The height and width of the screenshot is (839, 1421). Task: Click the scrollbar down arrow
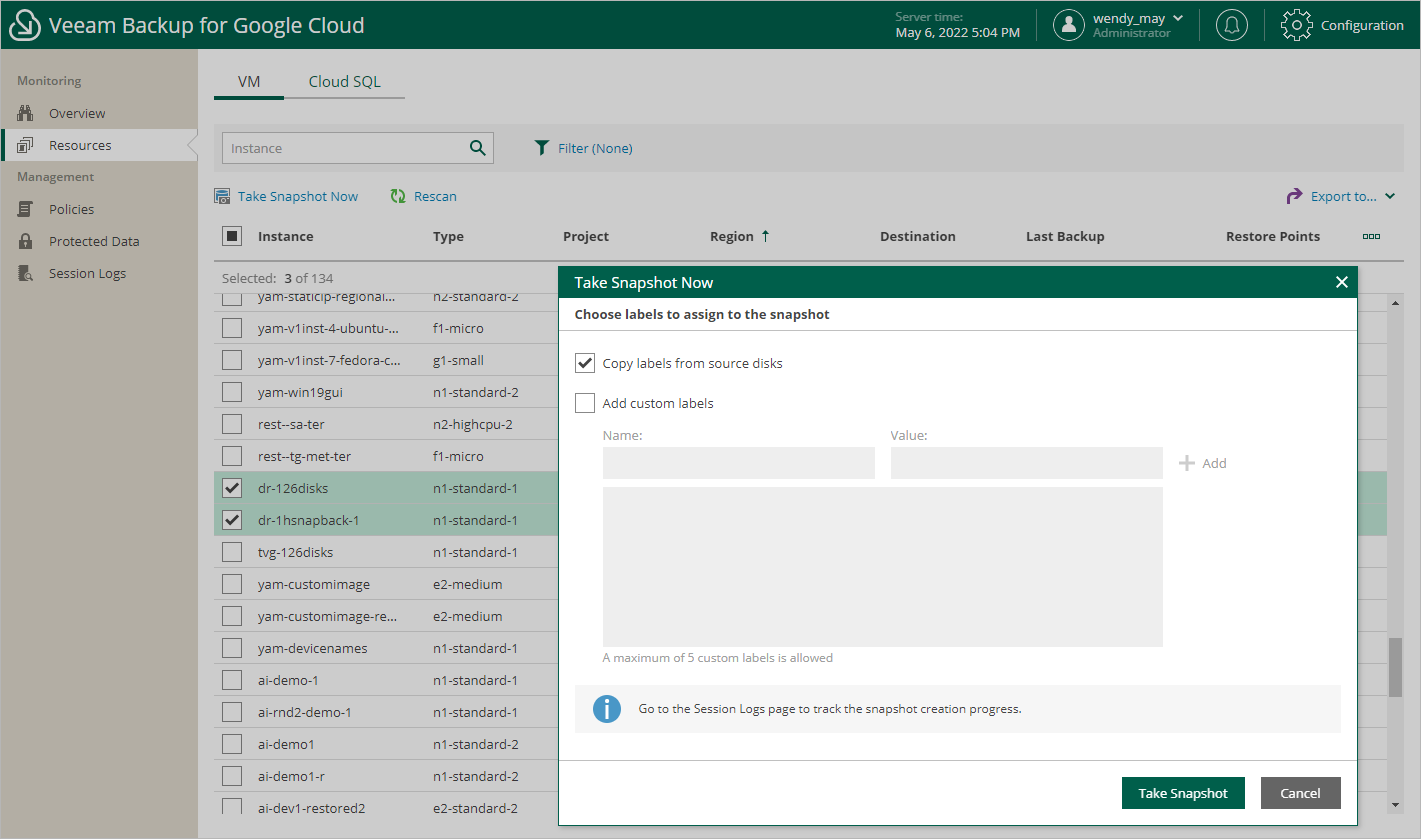tap(1395, 804)
